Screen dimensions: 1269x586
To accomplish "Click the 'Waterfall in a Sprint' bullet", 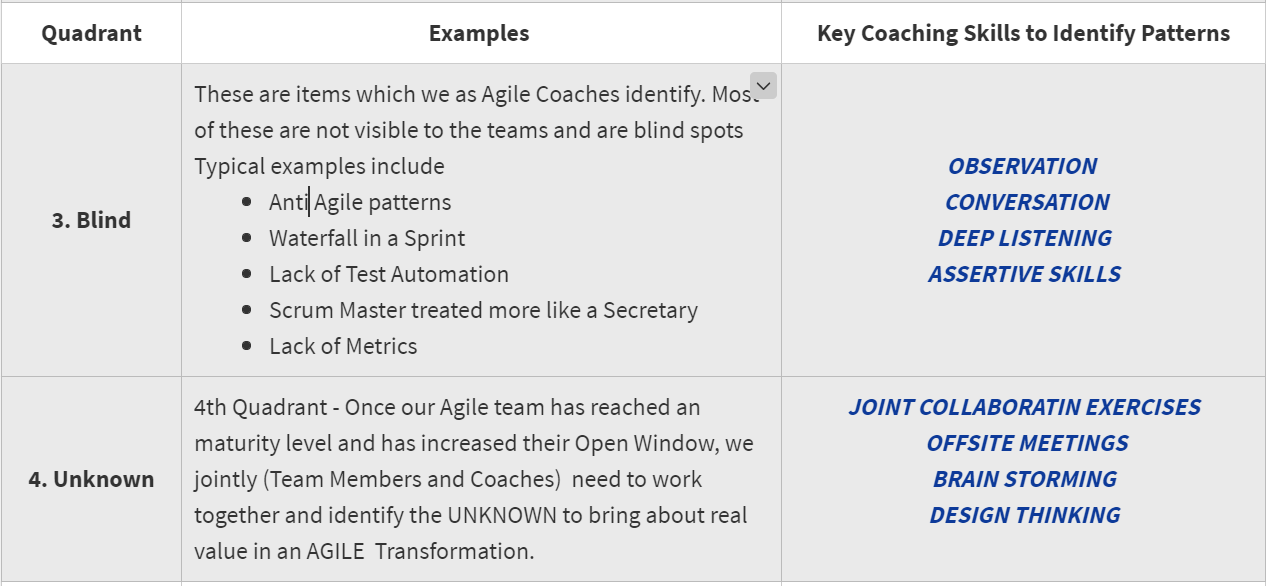I will pyautogui.click(x=367, y=238).
